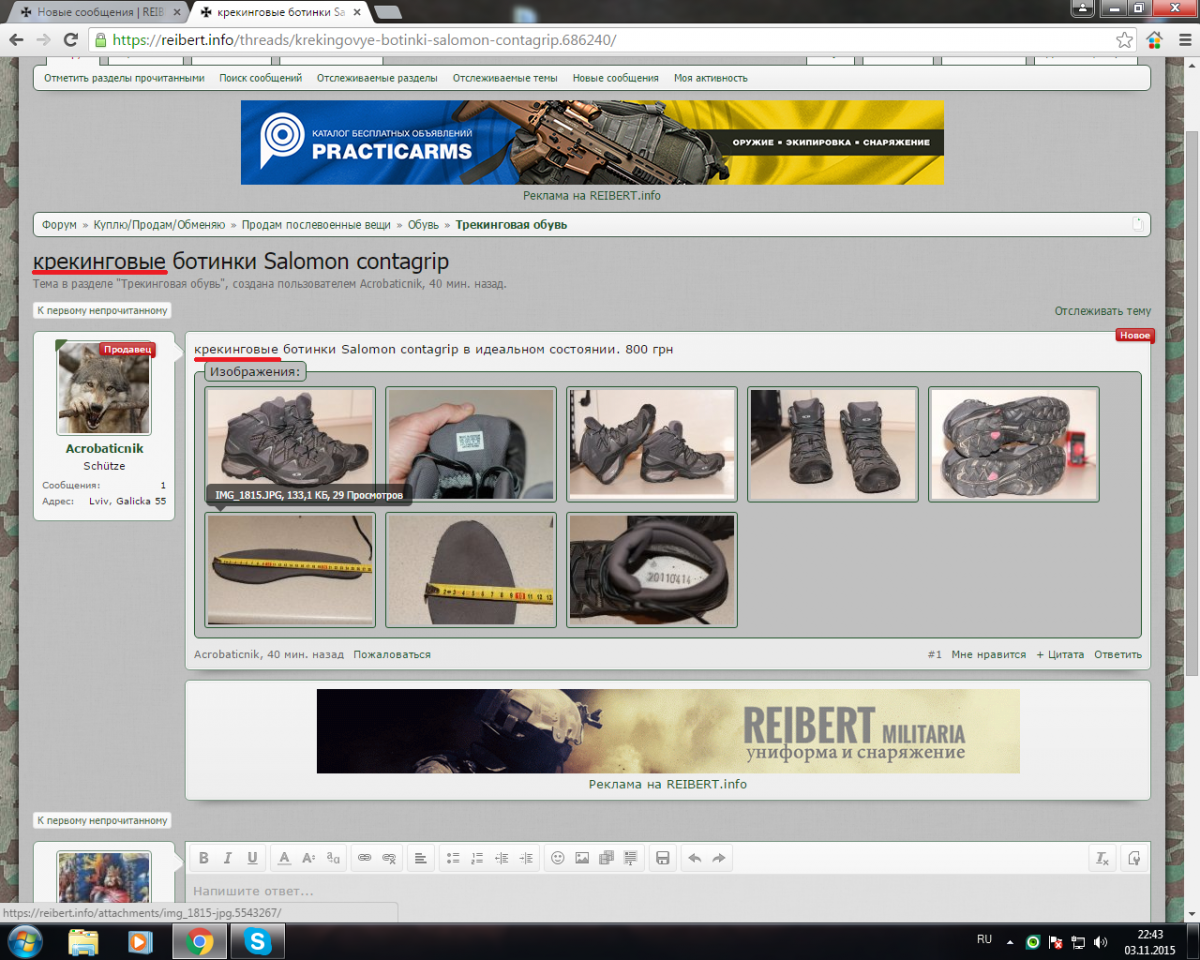Bookmark this page with the star icon

coord(1125,40)
